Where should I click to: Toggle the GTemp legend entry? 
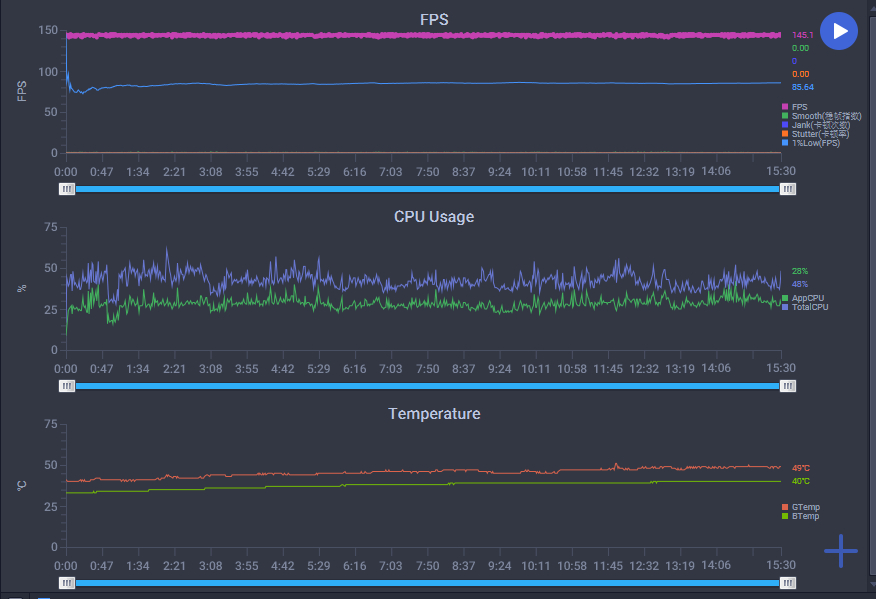(x=801, y=507)
